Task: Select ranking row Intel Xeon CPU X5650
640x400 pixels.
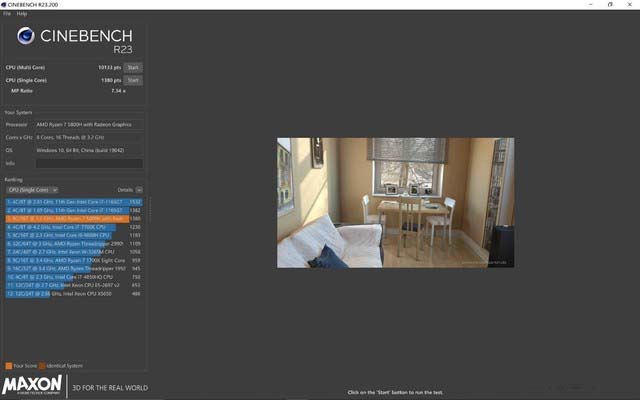Action: 74,293
